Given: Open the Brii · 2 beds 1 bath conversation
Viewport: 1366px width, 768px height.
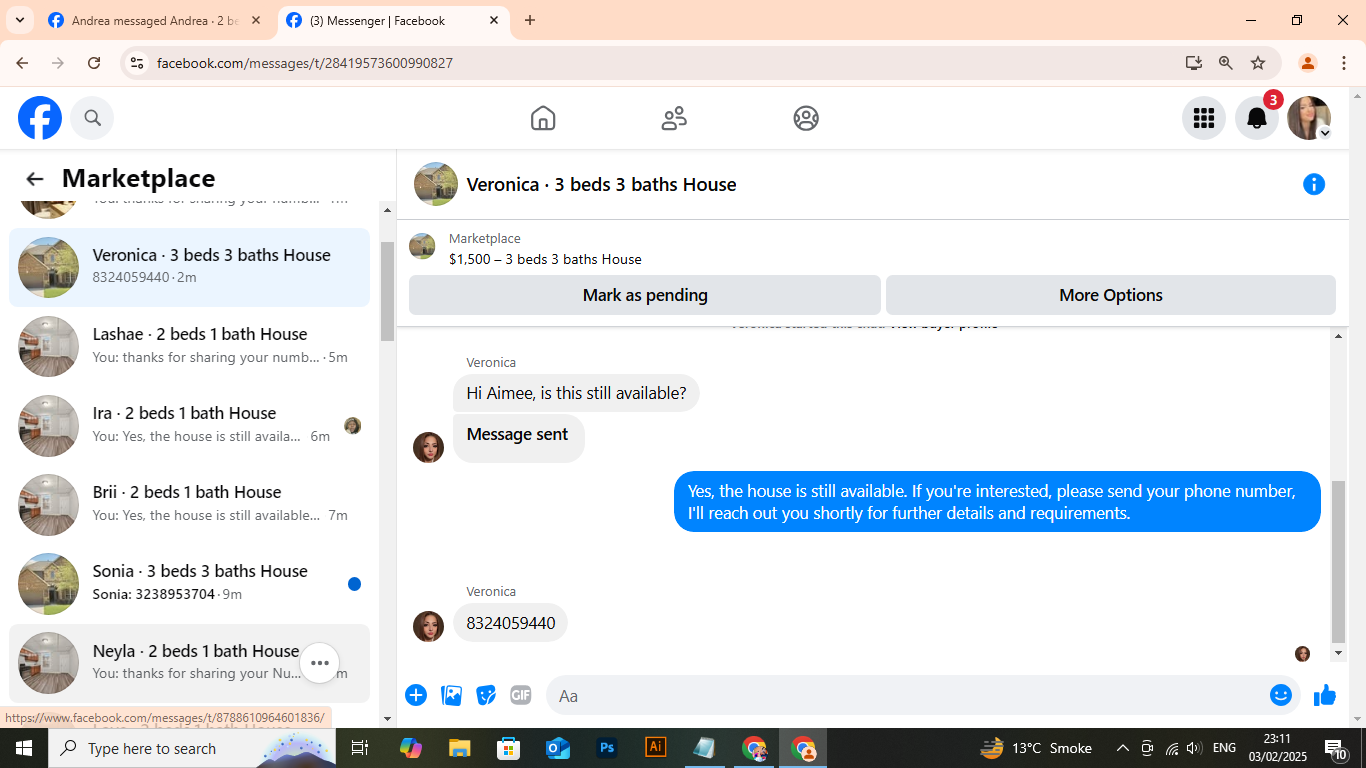Looking at the screenshot, I should (190, 504).
